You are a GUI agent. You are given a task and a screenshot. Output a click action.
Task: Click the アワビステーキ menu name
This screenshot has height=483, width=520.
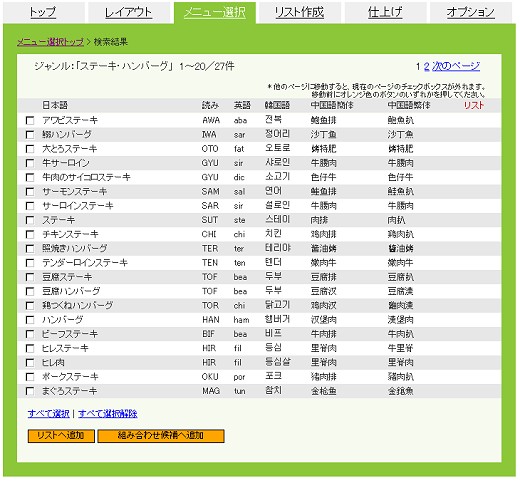[70, 120]
